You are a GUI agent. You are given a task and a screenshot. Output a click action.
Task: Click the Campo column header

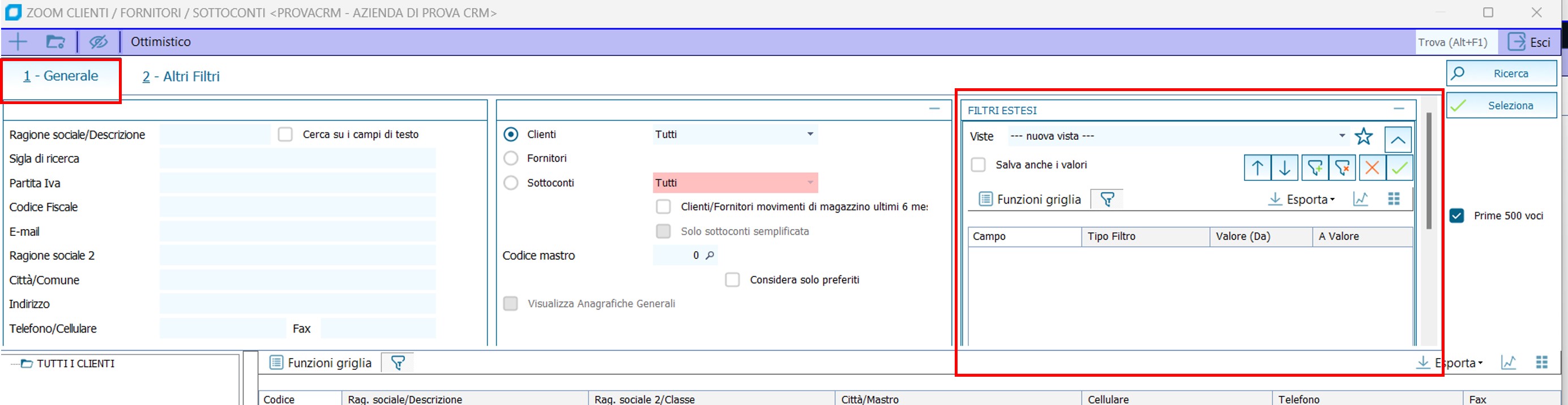(x=1024, y=236)
